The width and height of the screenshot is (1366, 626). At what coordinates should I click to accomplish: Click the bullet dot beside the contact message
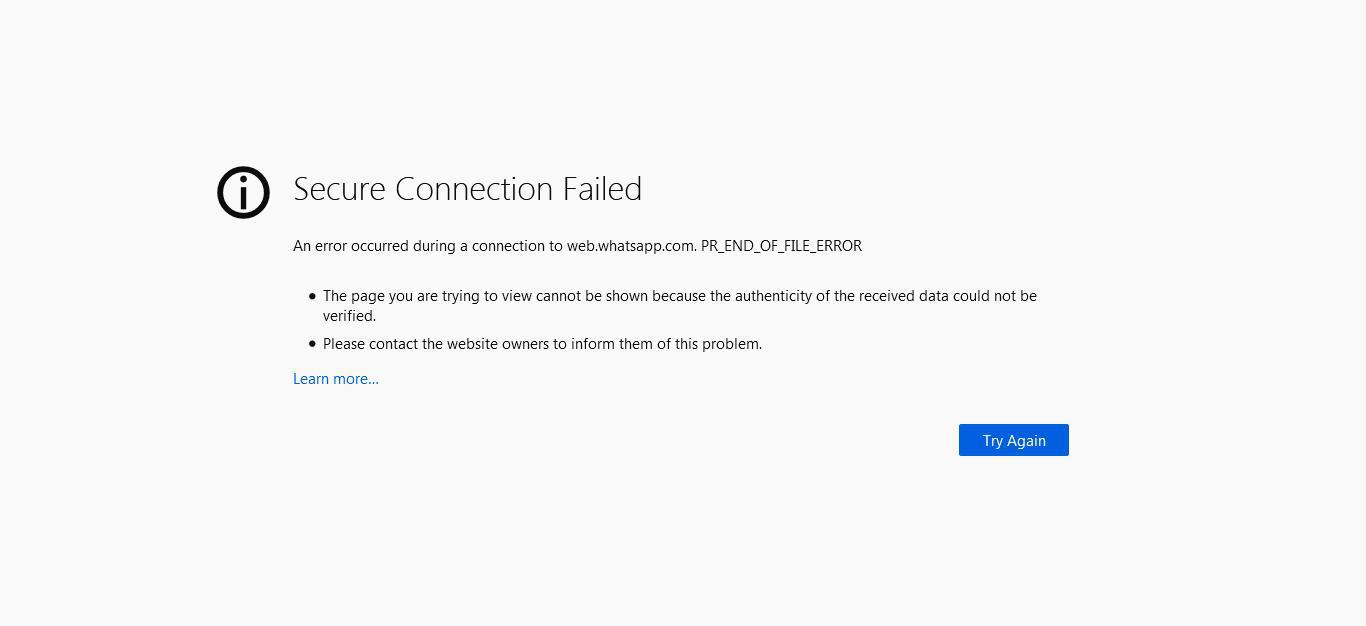click(x=312, y=344)
